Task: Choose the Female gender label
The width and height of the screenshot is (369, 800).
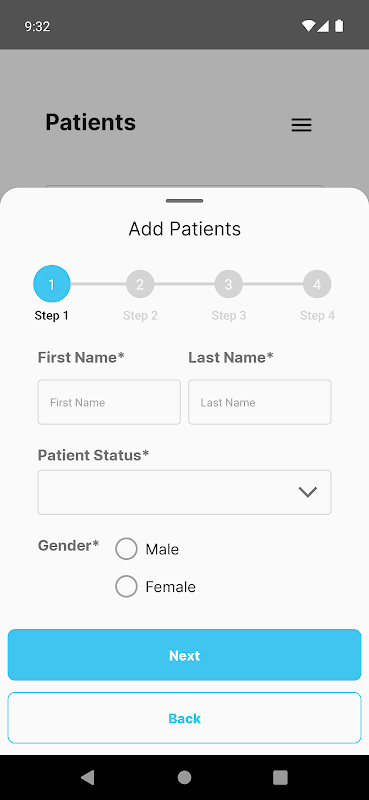Action: tap(170, 587)
